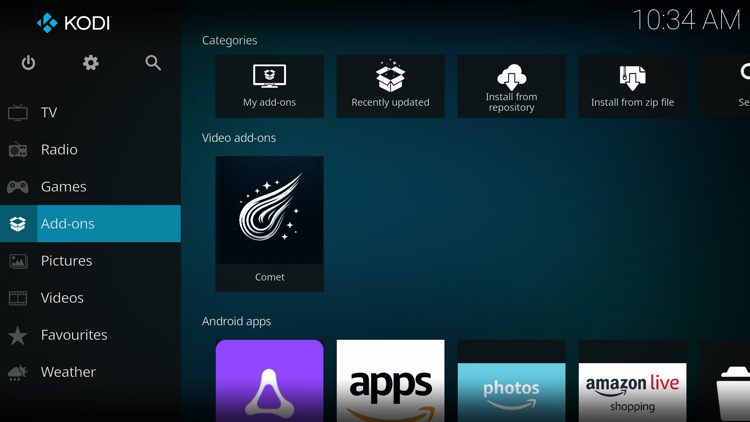
Task: Open Recently updated category
Action: [x=390, y=86]
